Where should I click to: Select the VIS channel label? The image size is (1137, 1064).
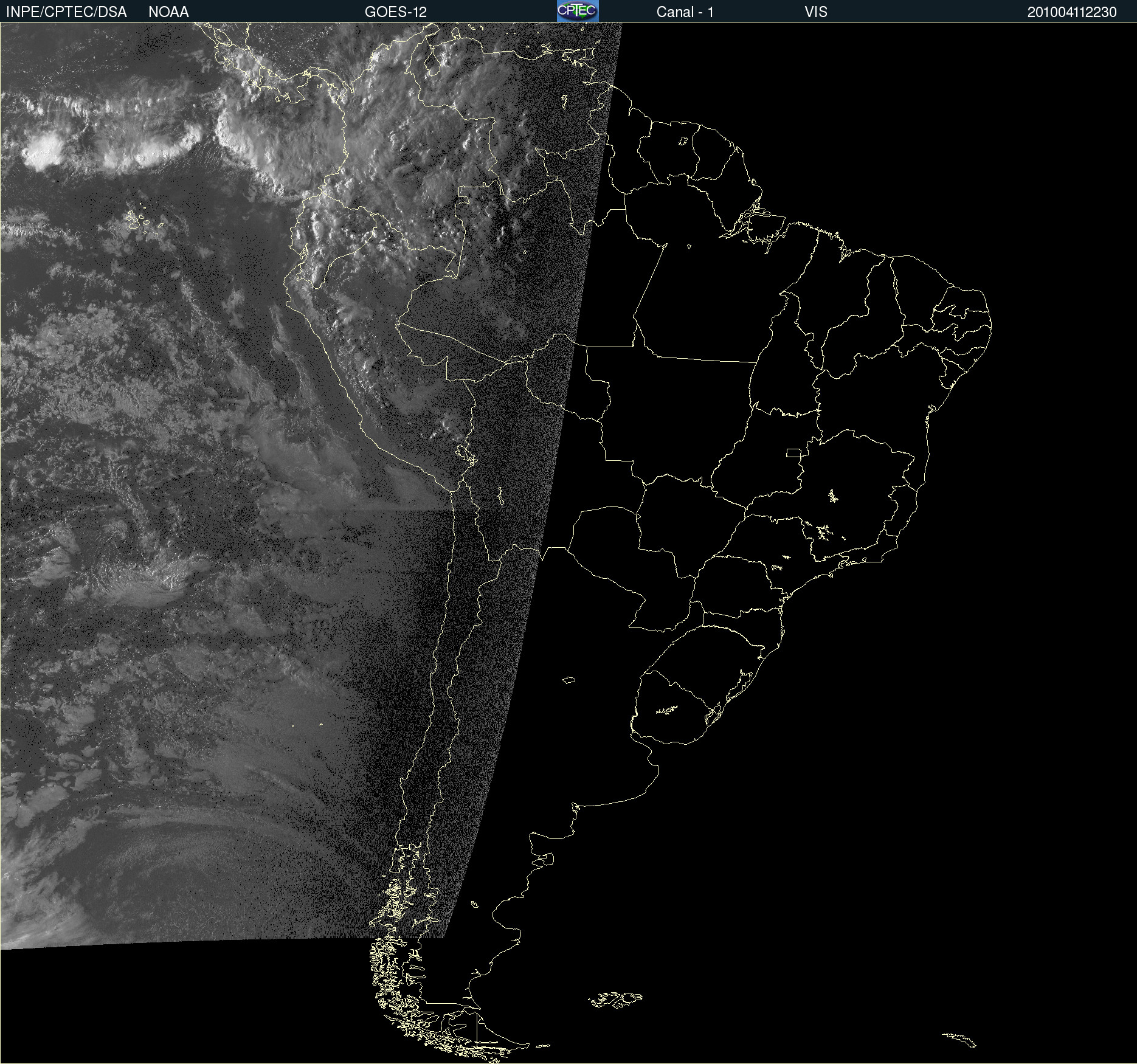point(816,12)
